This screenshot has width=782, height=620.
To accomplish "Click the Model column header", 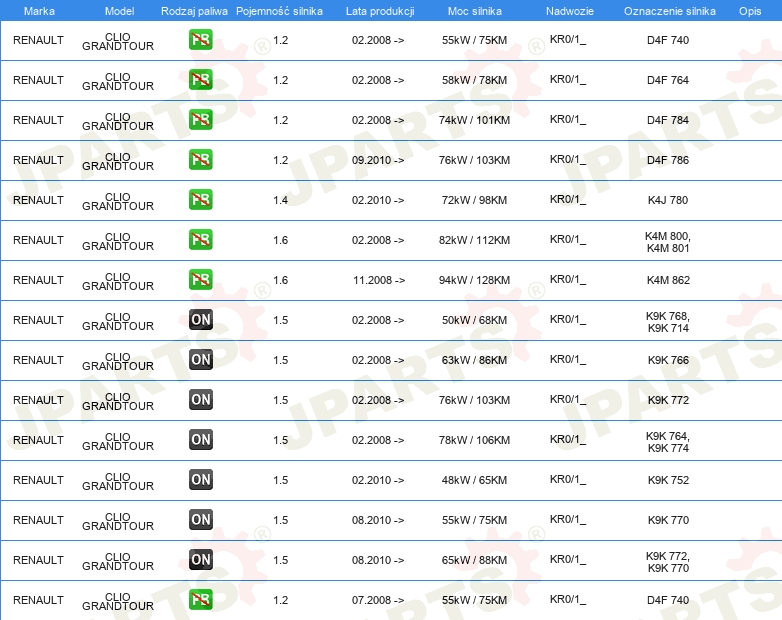I will 119,11.
